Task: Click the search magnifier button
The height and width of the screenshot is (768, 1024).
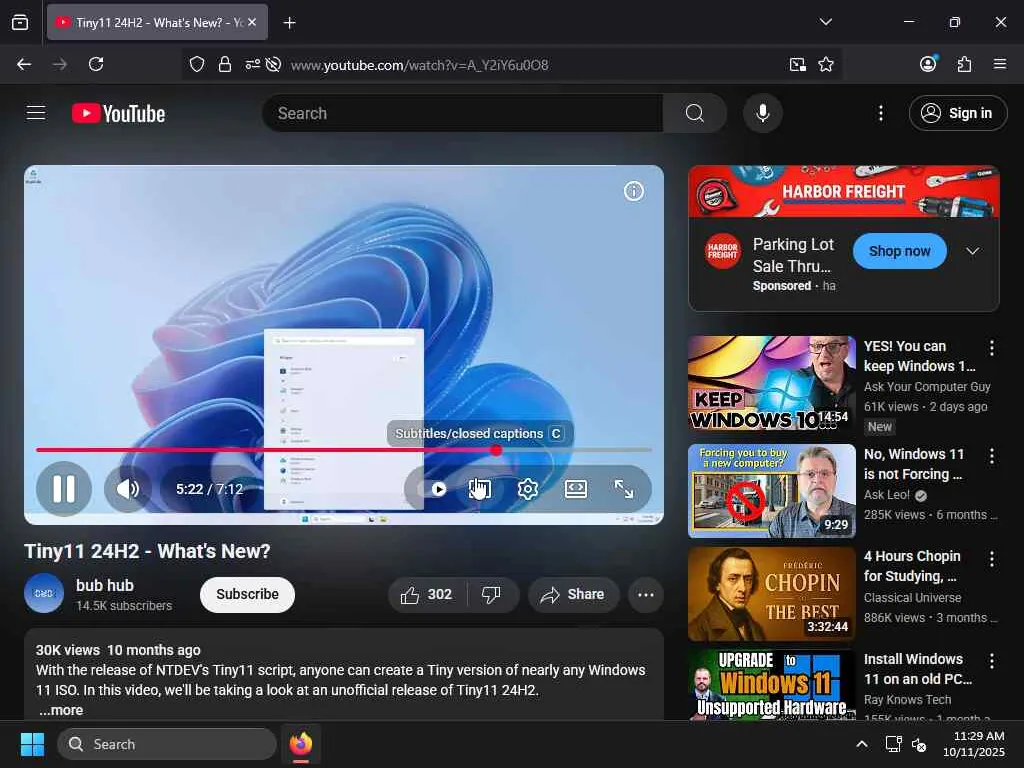Action: pos(695,113)
